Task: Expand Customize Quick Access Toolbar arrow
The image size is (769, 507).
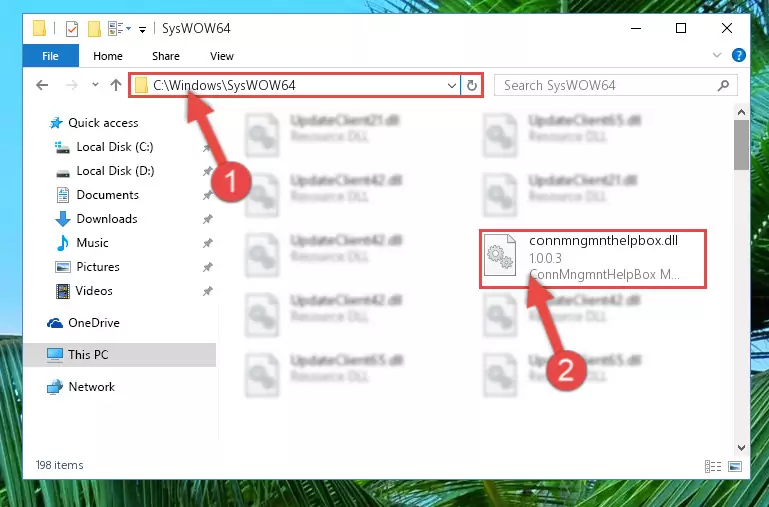Action: (142, 29)
